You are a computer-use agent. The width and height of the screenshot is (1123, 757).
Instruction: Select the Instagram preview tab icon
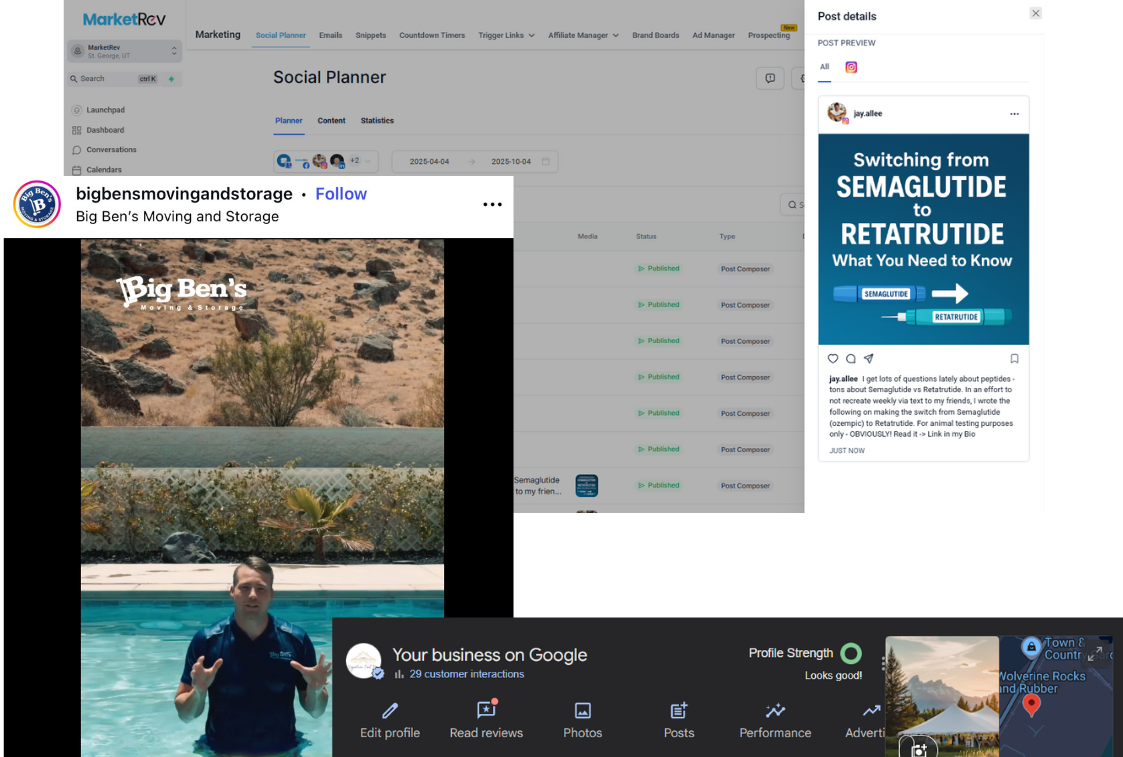pyautogui.click(x=851, y=67)
